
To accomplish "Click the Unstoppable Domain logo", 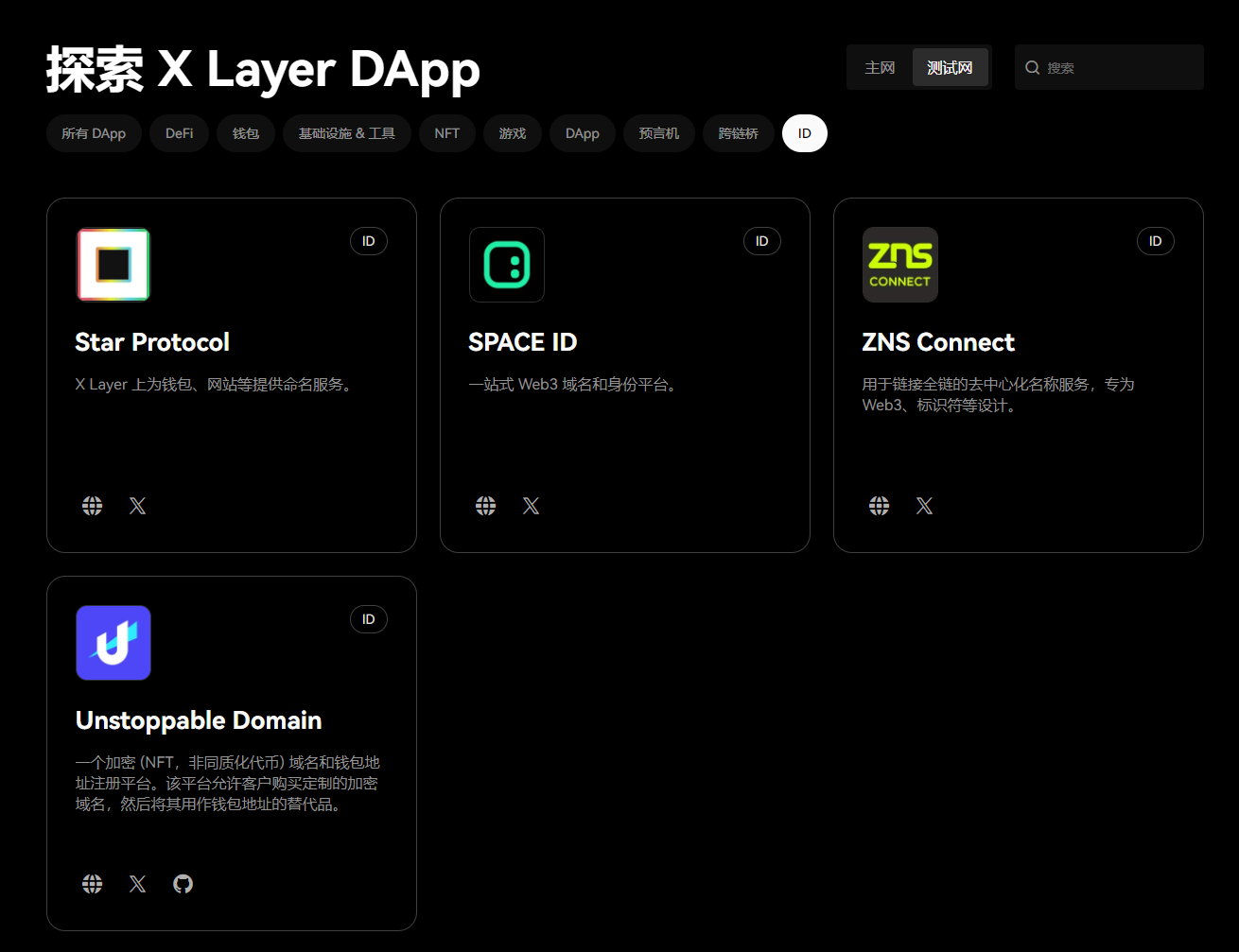I will click(x=113, y=643).
